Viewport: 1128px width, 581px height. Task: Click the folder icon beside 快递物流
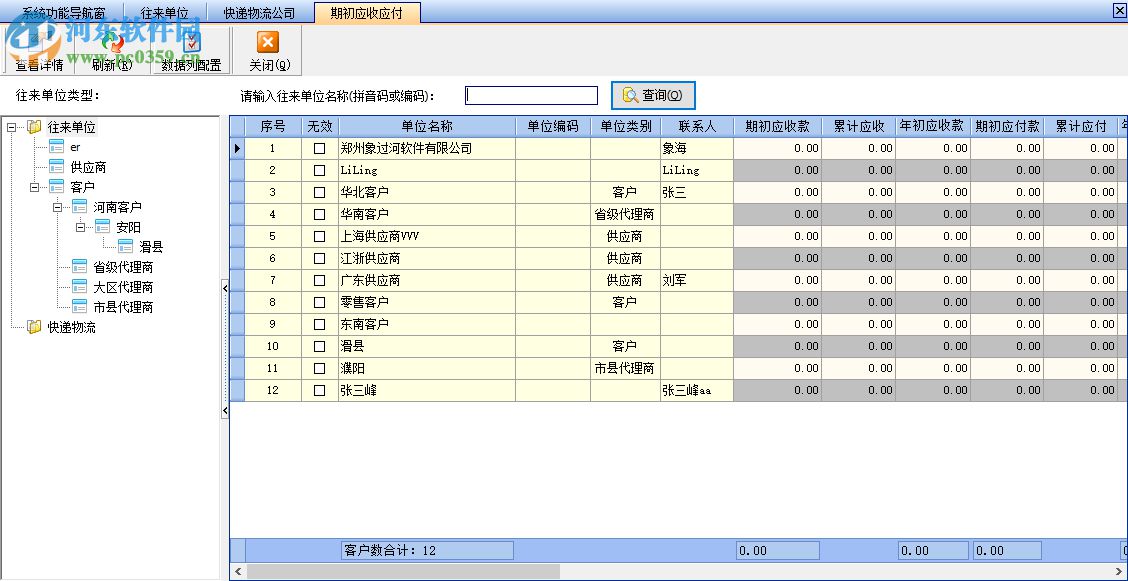(x=34, y=325)
